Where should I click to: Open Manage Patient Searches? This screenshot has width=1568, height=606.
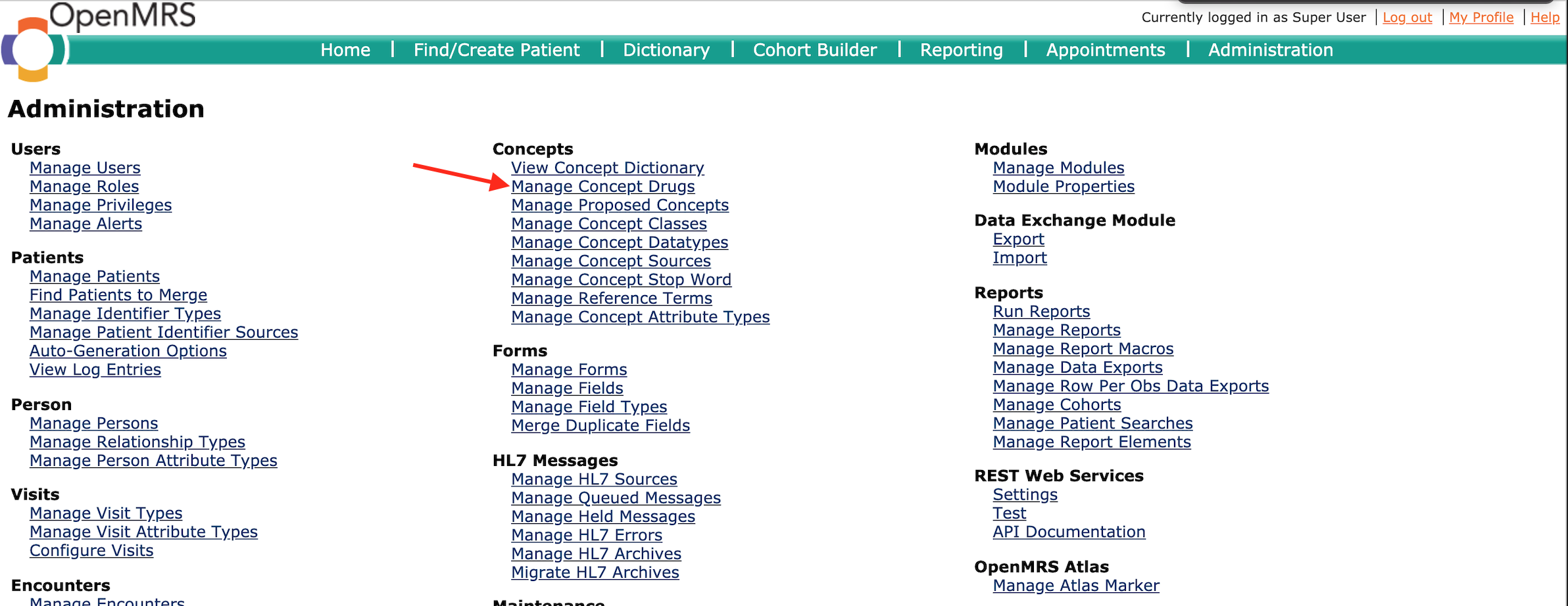click(x=1092, y=423)
